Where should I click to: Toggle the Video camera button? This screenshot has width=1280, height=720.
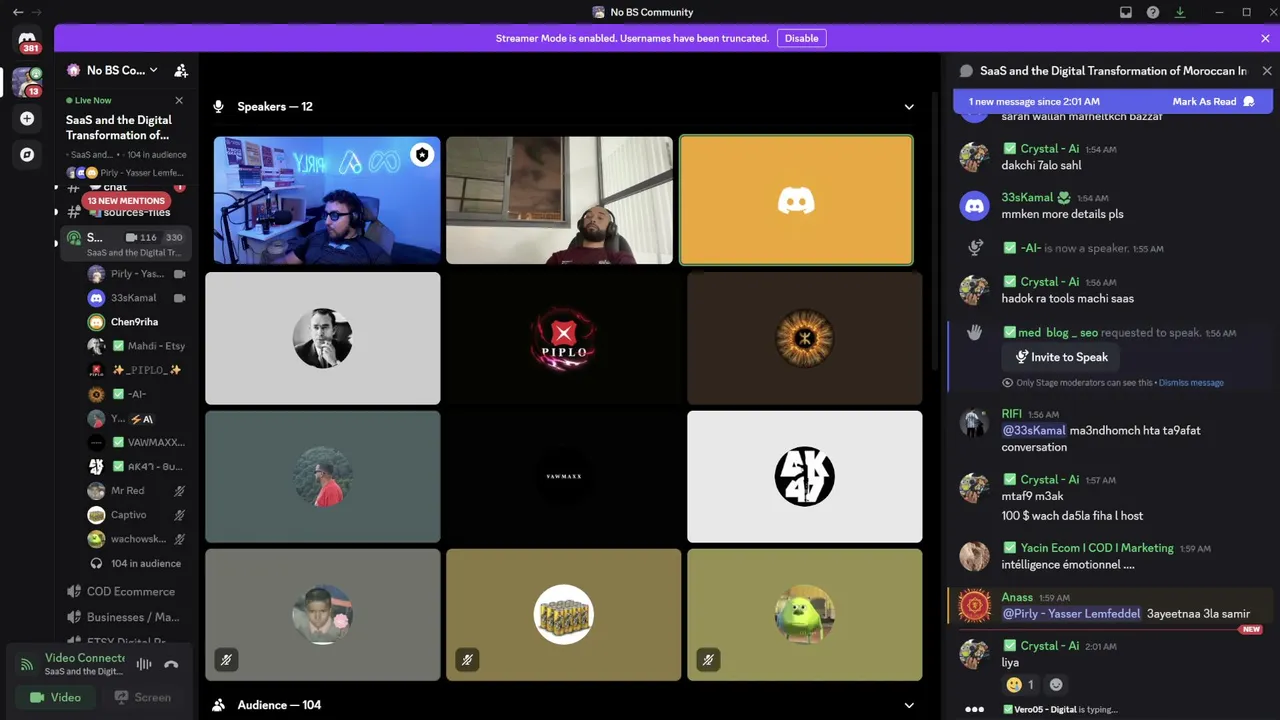pos(56,697)
